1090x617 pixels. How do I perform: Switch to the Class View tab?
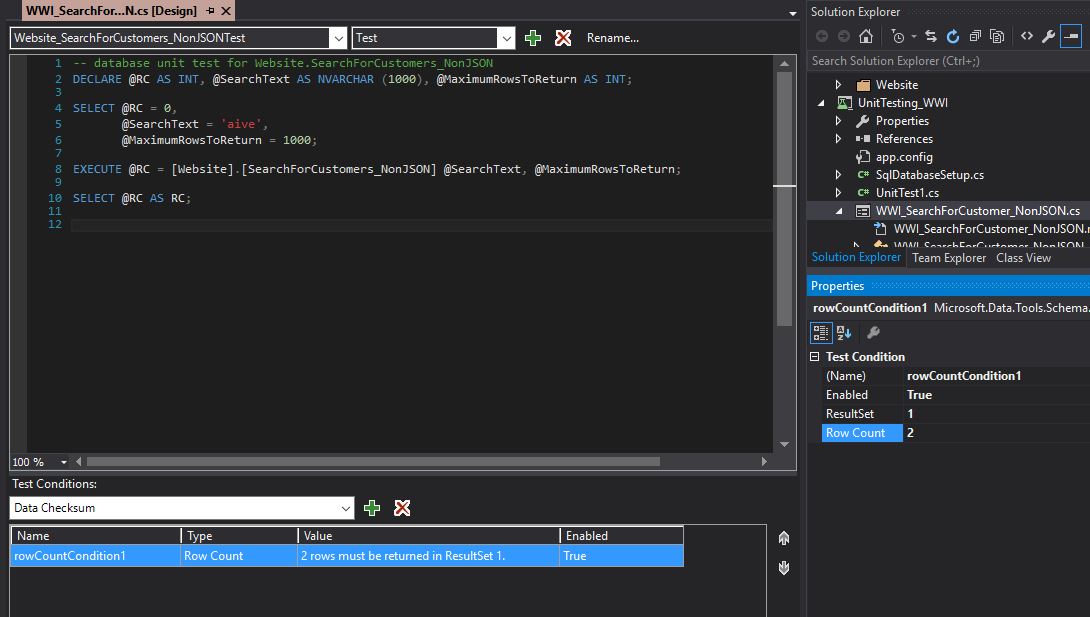point(1023,258)
